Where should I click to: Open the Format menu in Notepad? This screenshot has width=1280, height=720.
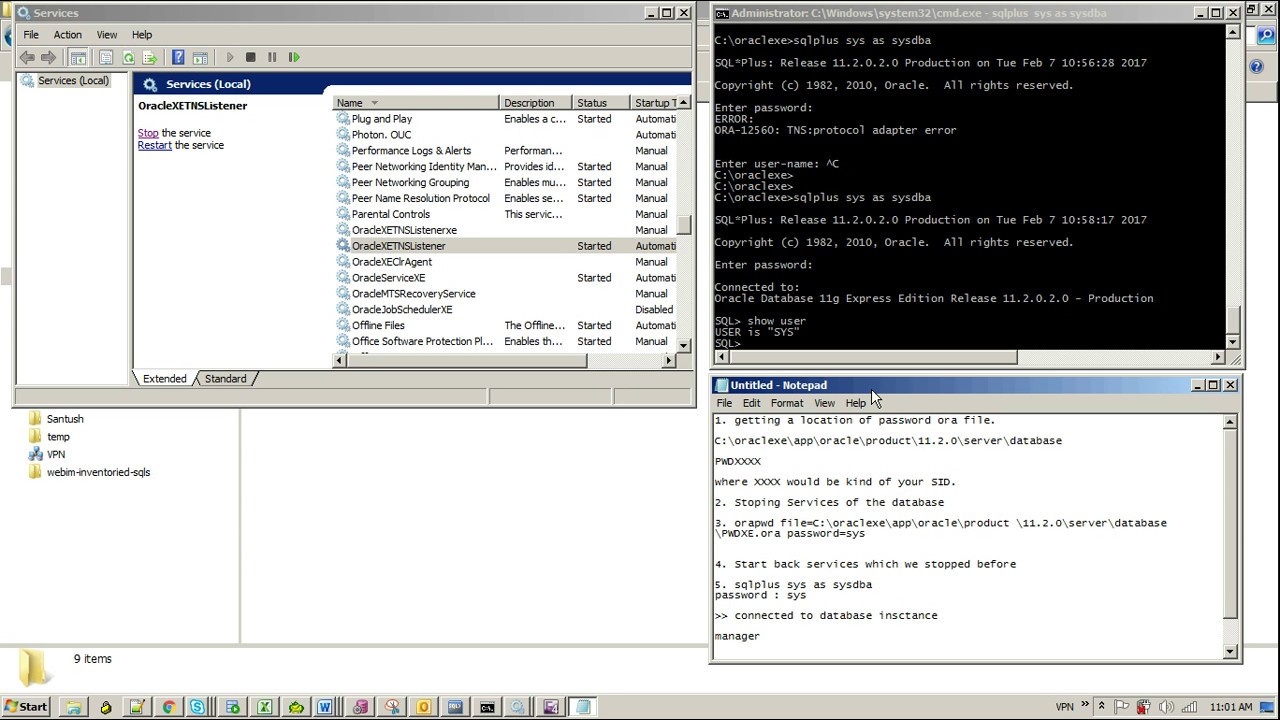point(786,403)
